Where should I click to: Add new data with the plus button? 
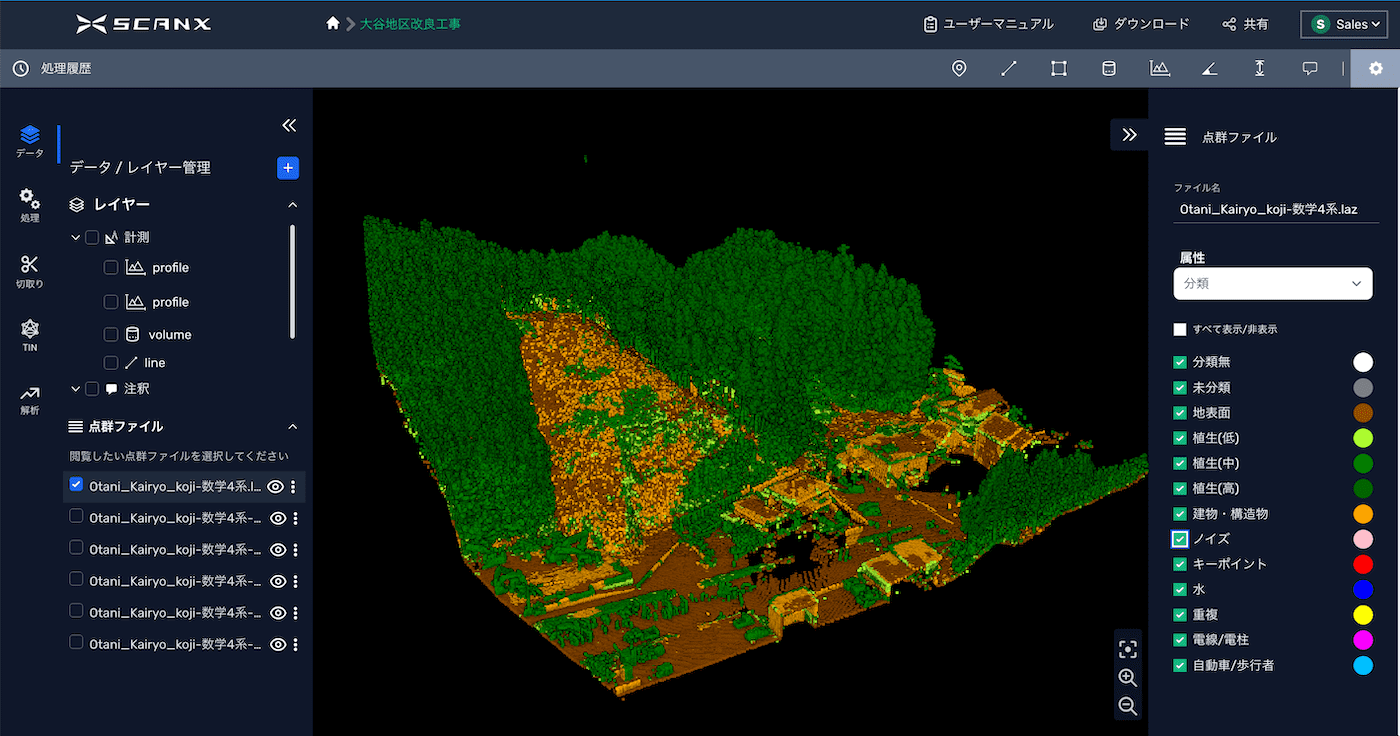[288, 168]
